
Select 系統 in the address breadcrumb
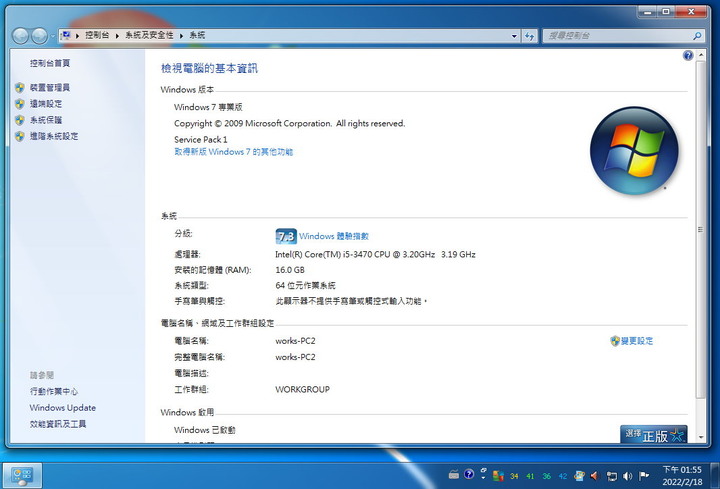(197, 35)
